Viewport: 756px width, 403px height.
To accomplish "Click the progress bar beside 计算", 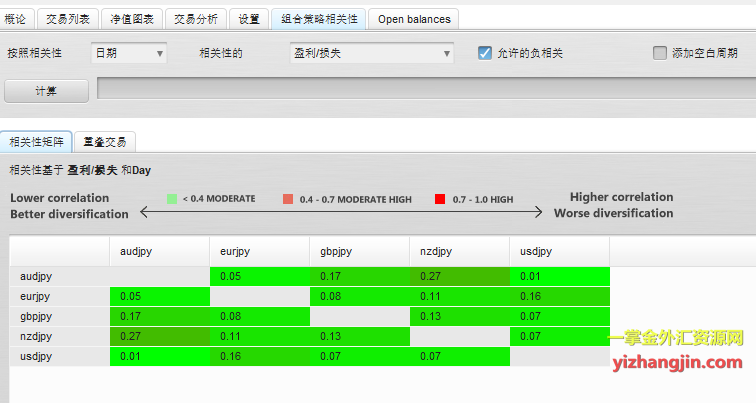I will 422,91.
